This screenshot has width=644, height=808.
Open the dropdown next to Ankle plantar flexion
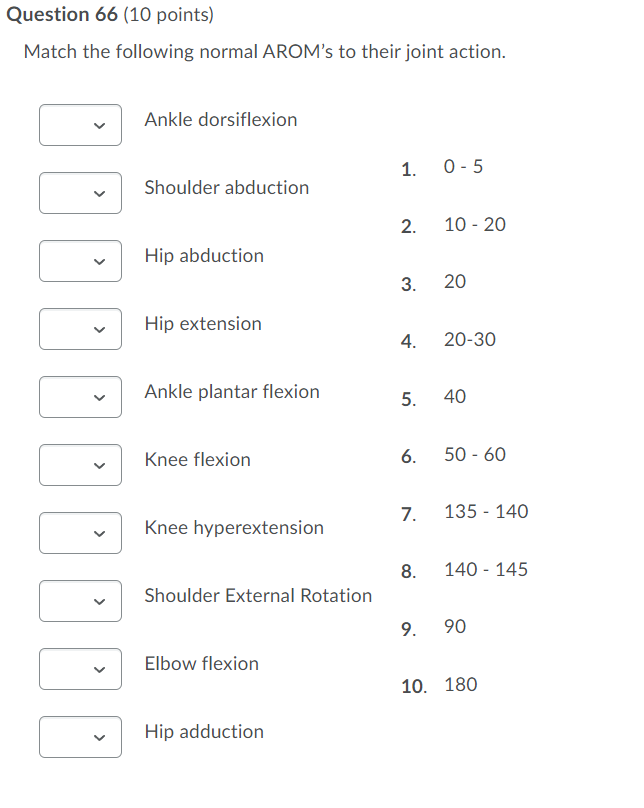[80, 397]
